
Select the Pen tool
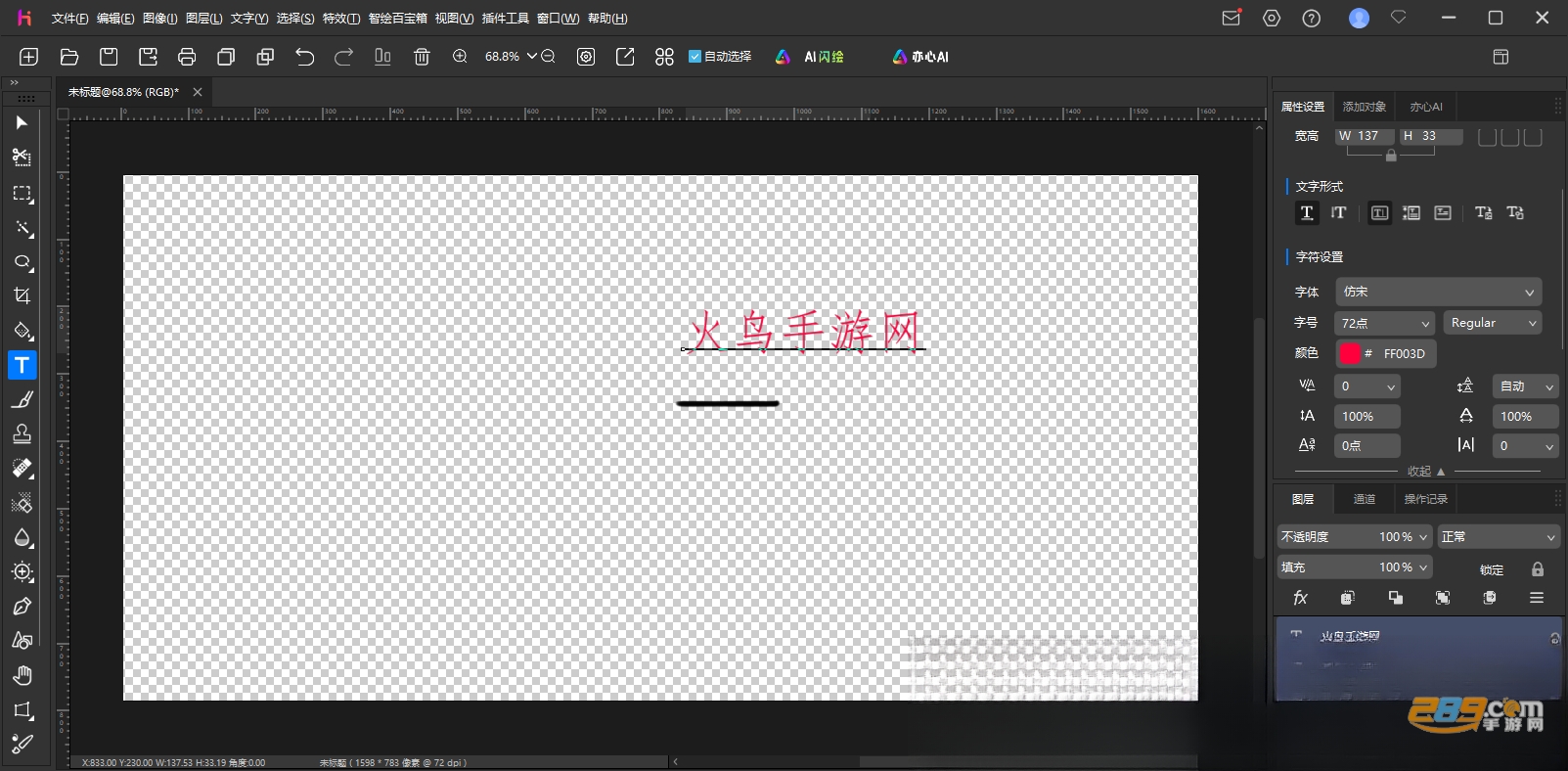click(22, 607)
